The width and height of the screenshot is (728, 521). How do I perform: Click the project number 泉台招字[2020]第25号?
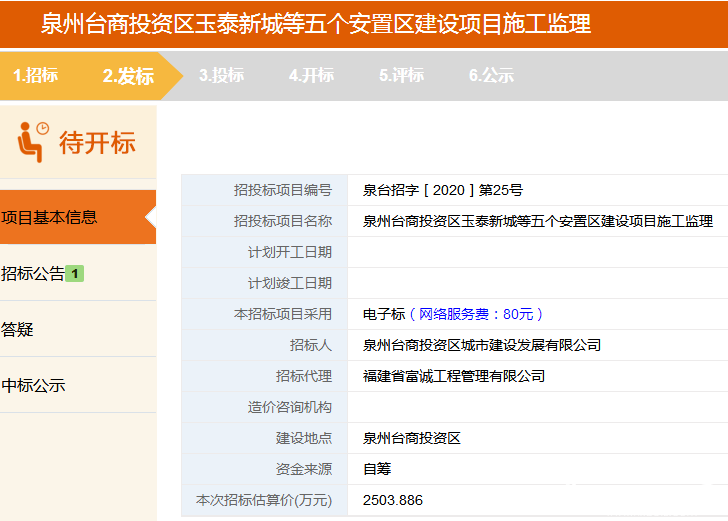443,190
